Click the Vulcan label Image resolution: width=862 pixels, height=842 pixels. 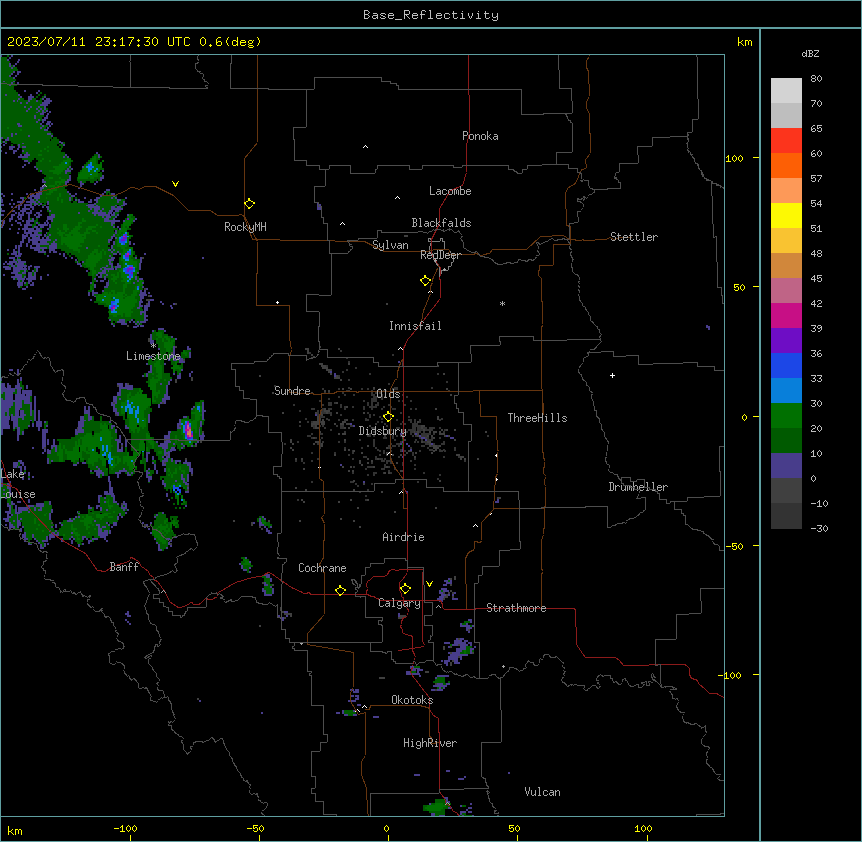coord(543,792)
